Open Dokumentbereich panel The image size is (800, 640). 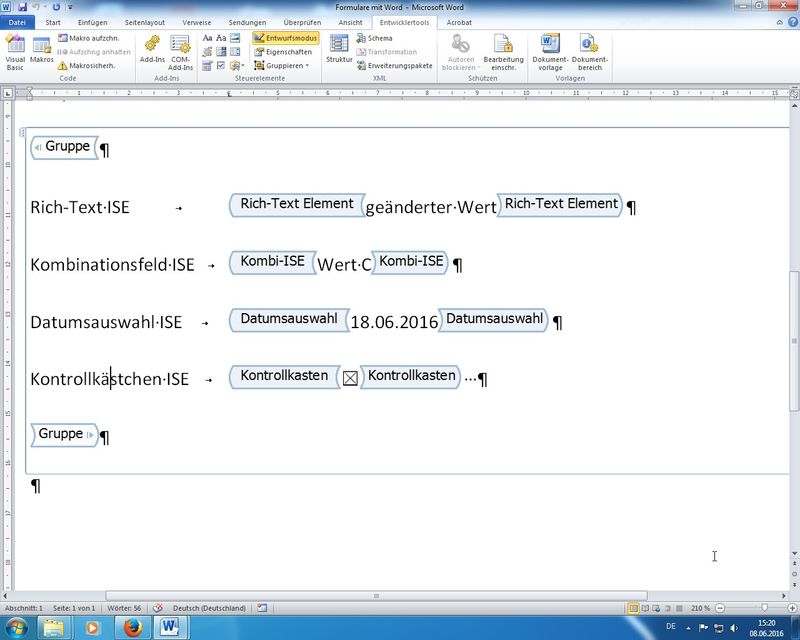(589, 52)
